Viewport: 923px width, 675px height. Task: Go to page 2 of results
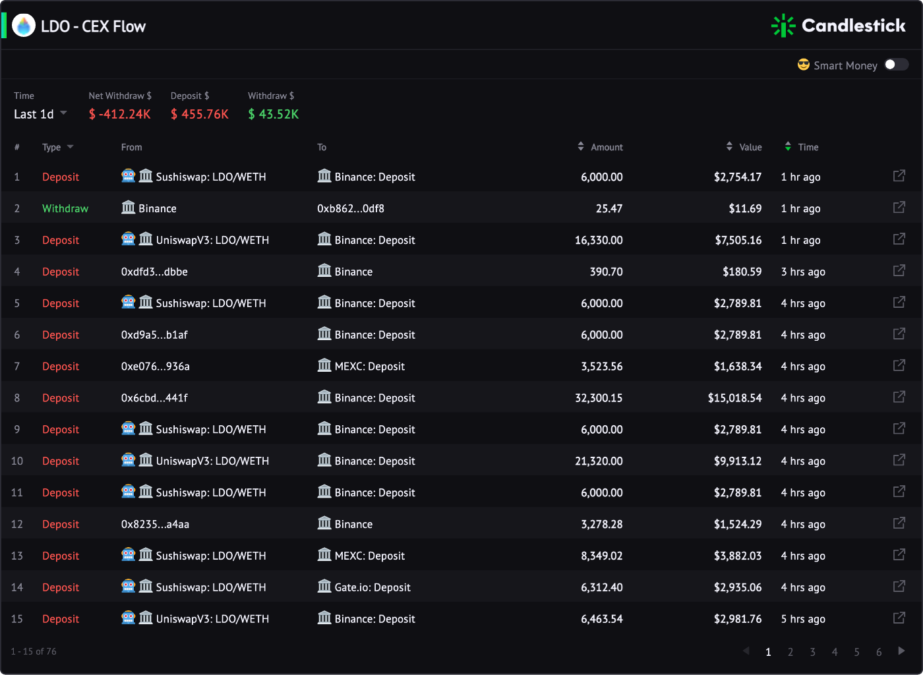(790, 652)
